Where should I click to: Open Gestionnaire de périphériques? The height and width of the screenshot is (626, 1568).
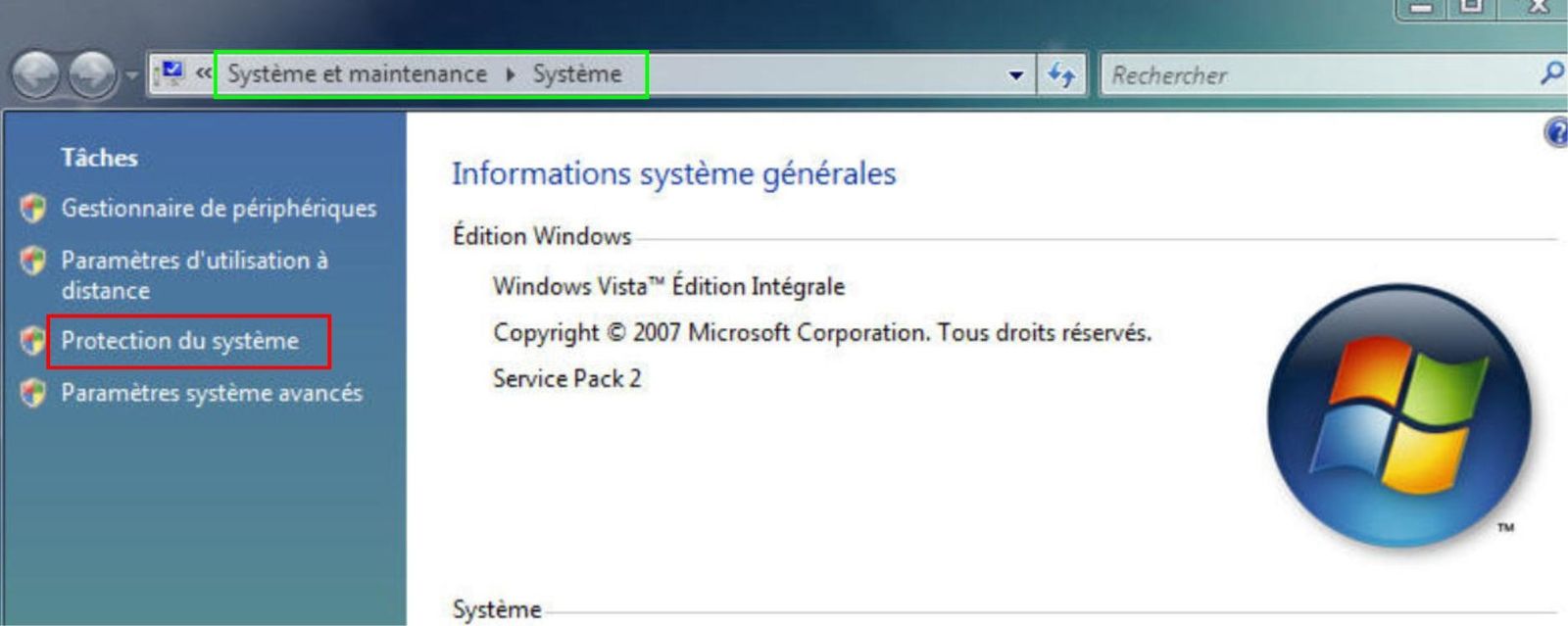[219, 208]
